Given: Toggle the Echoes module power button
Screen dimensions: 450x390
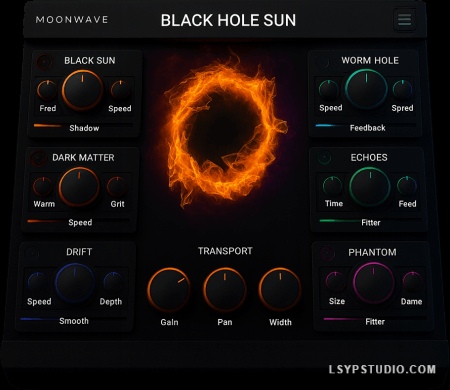Looking at the screenshot, I should pyautogui.click(x=324, y=158).
